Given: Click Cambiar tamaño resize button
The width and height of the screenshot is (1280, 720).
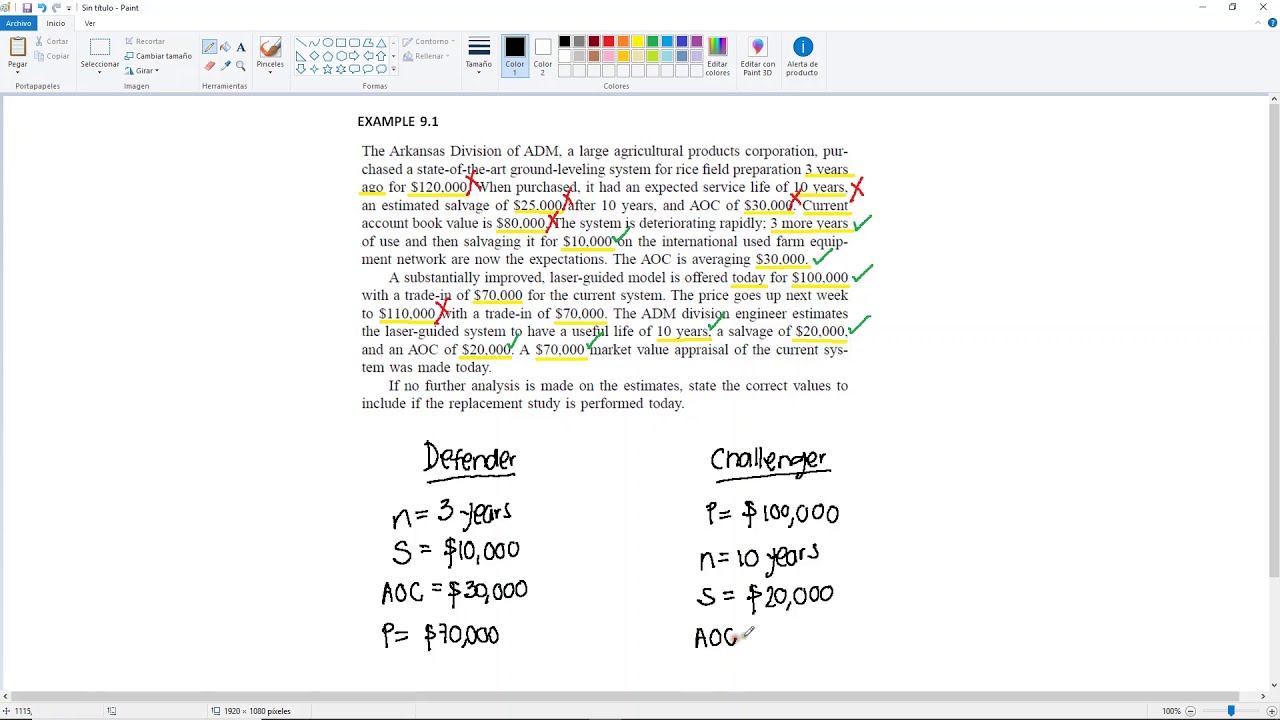Looking at the screenshot, I should pyautogui.click(x=158, y=56).
